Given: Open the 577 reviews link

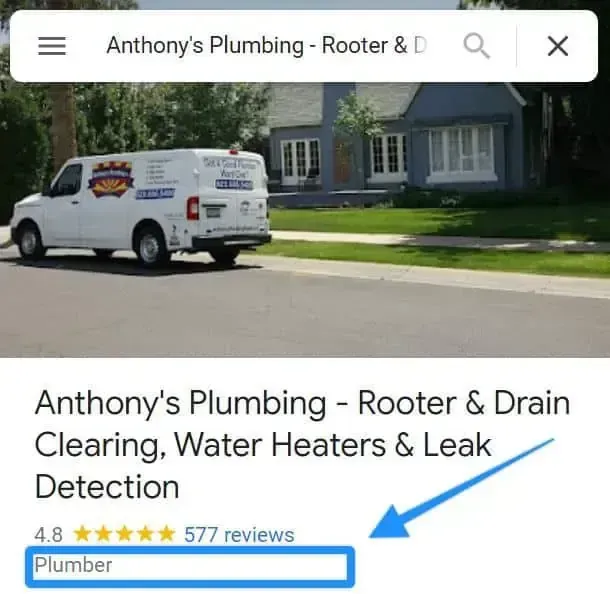Looking at the screenshot, I should coord(239,534).
